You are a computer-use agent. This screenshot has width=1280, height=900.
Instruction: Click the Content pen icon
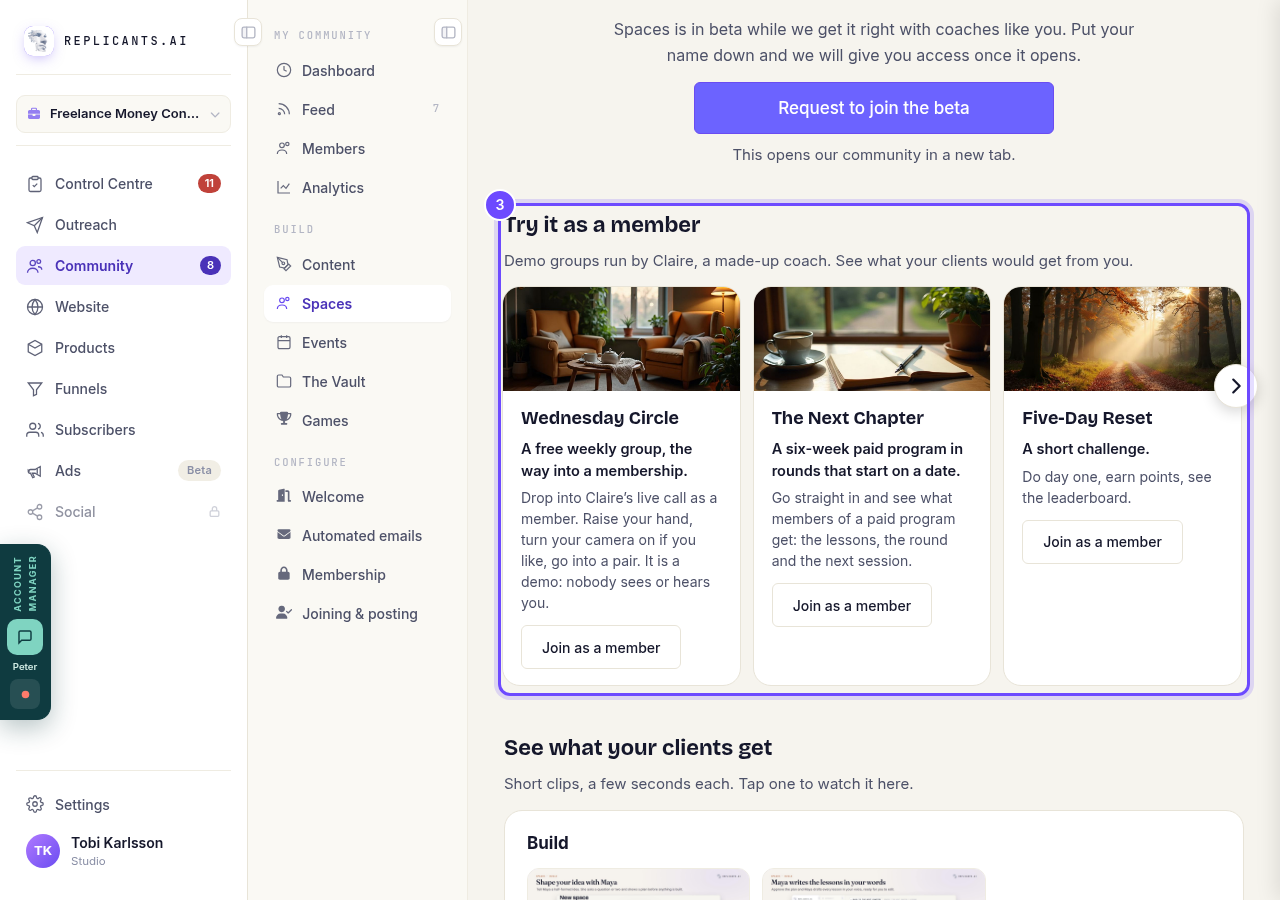coord(284,265)
